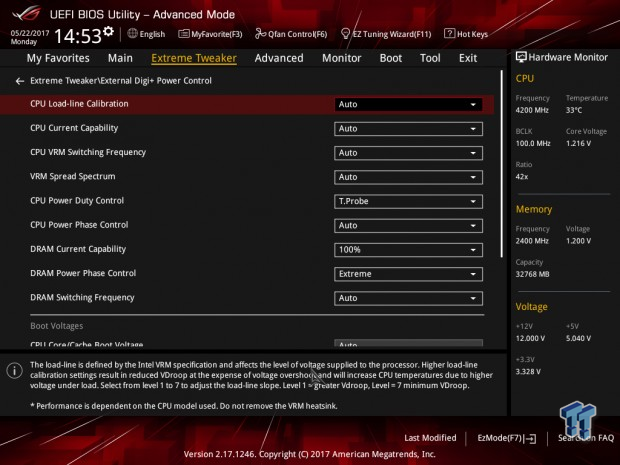Go to Exit tab
The height and width of the screenshot is (465, 620).
click(468, 58)
